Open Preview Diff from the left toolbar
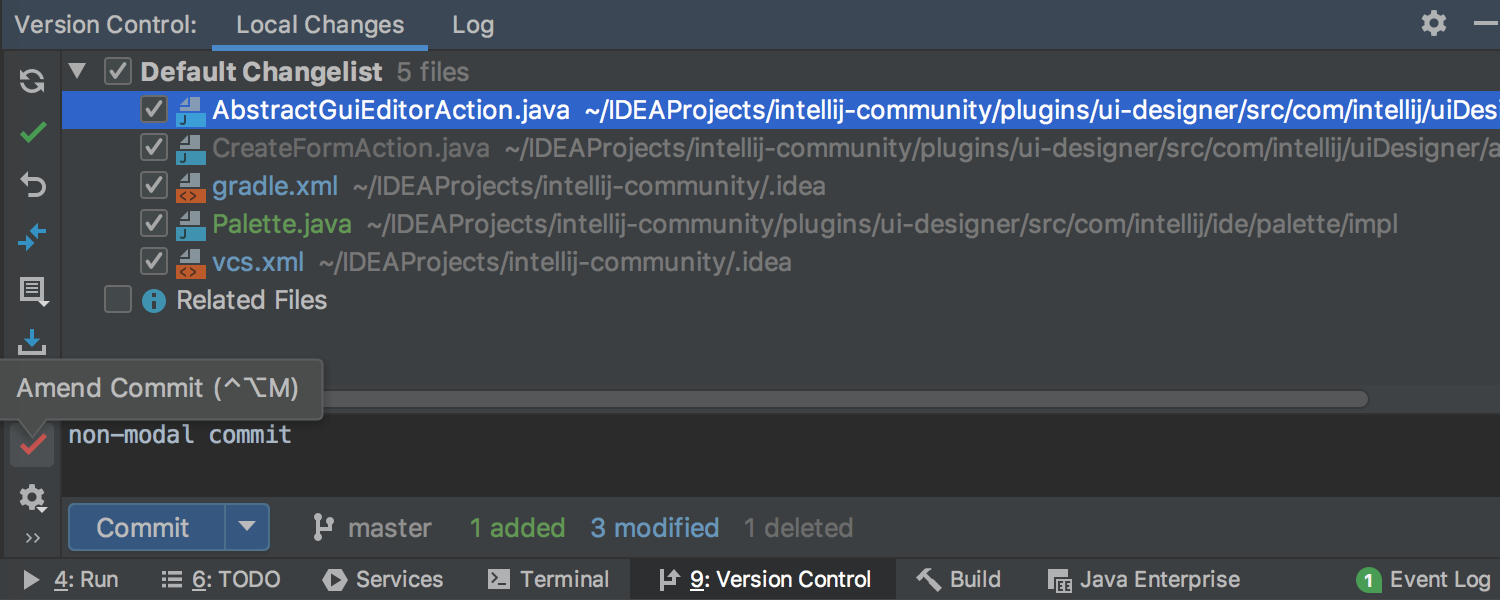Viewport: 1500px width, 600px height. 31,291
